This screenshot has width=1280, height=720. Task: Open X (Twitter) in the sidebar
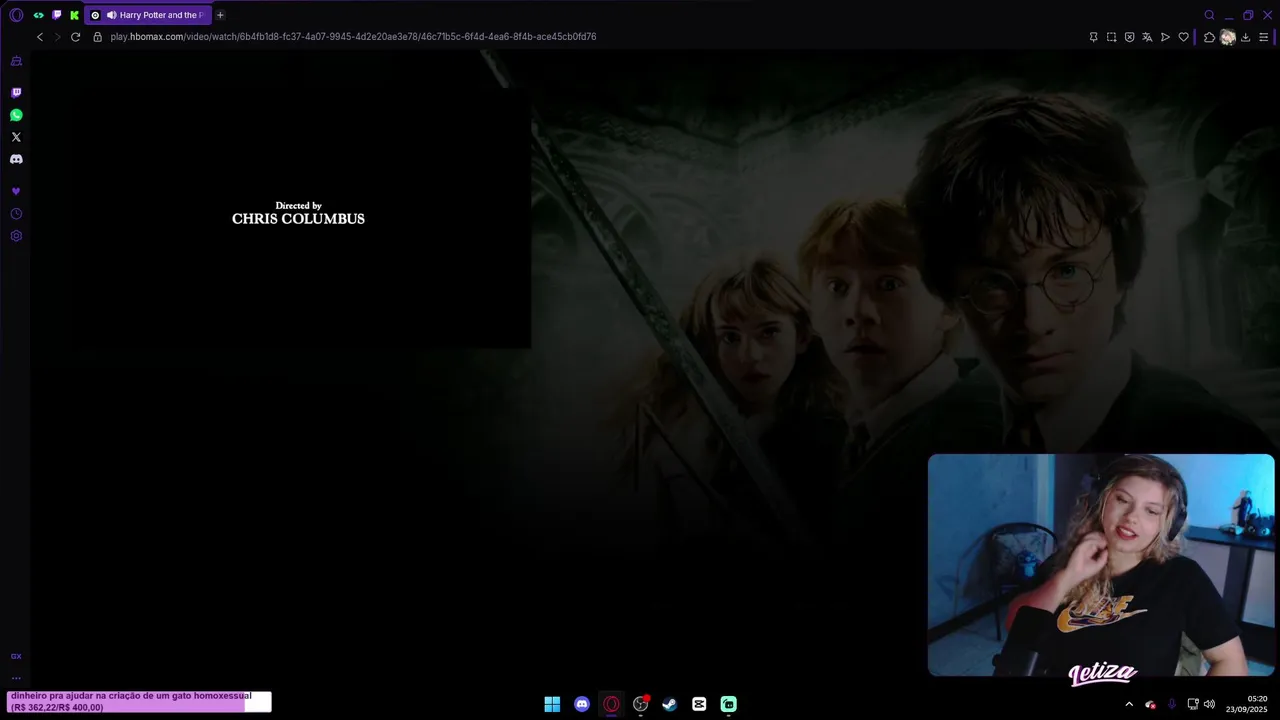(16, 137)
